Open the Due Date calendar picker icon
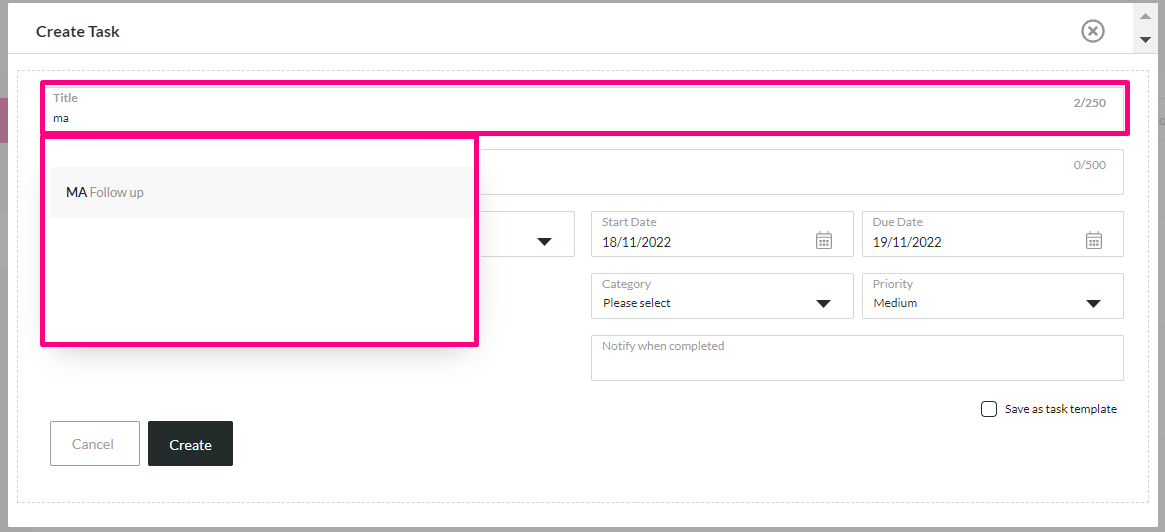This screenshot has width=1165, height=532. (x=1094, y=240)
